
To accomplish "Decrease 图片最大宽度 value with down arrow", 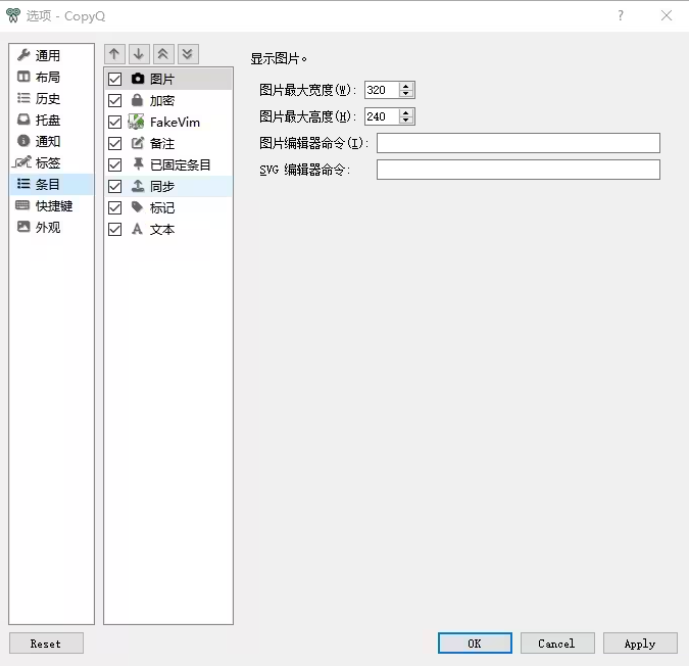I will coord(406,94).
